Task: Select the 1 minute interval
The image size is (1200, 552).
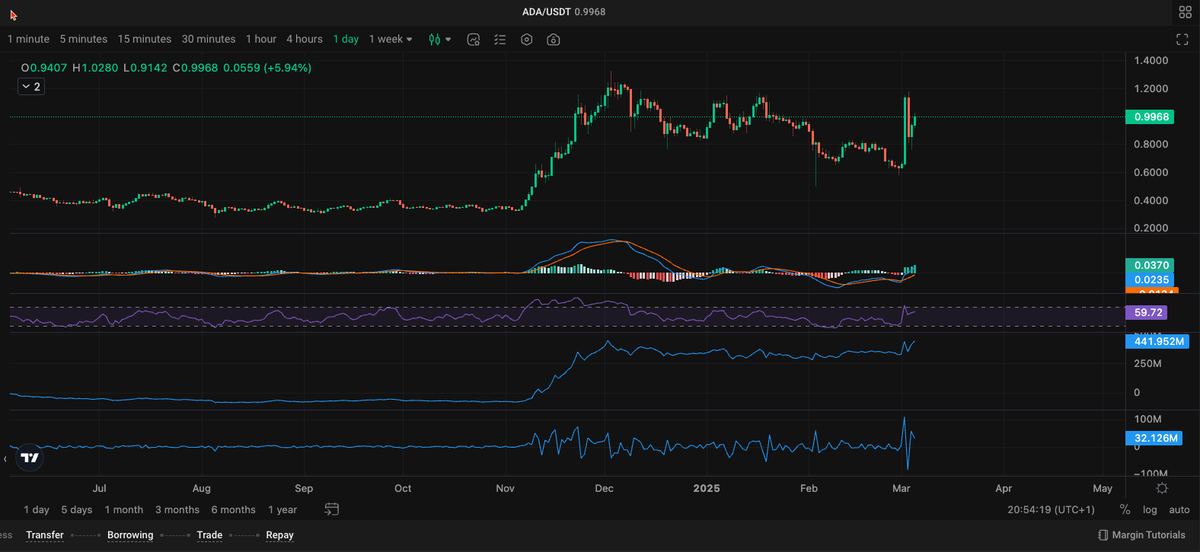Action: (28, 39)
